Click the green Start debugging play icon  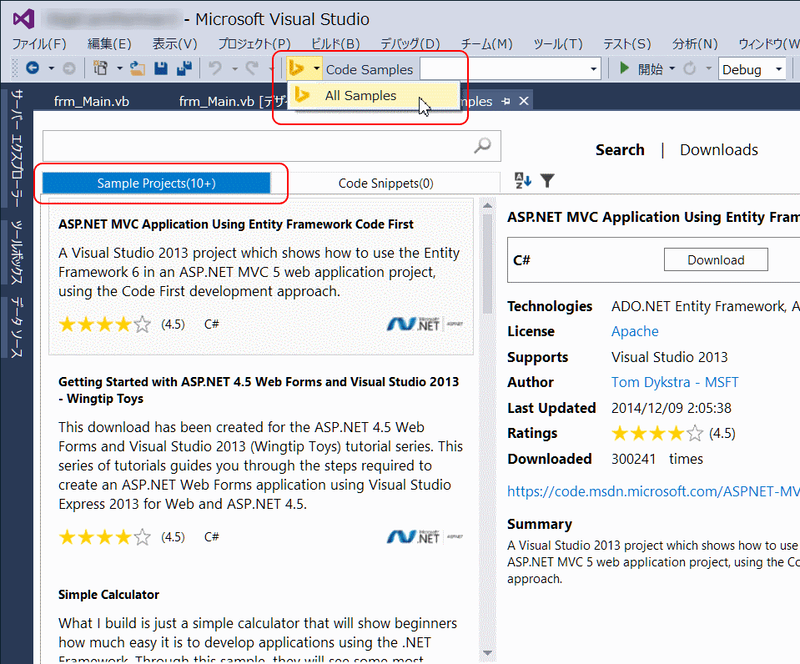tap(623, 68)
